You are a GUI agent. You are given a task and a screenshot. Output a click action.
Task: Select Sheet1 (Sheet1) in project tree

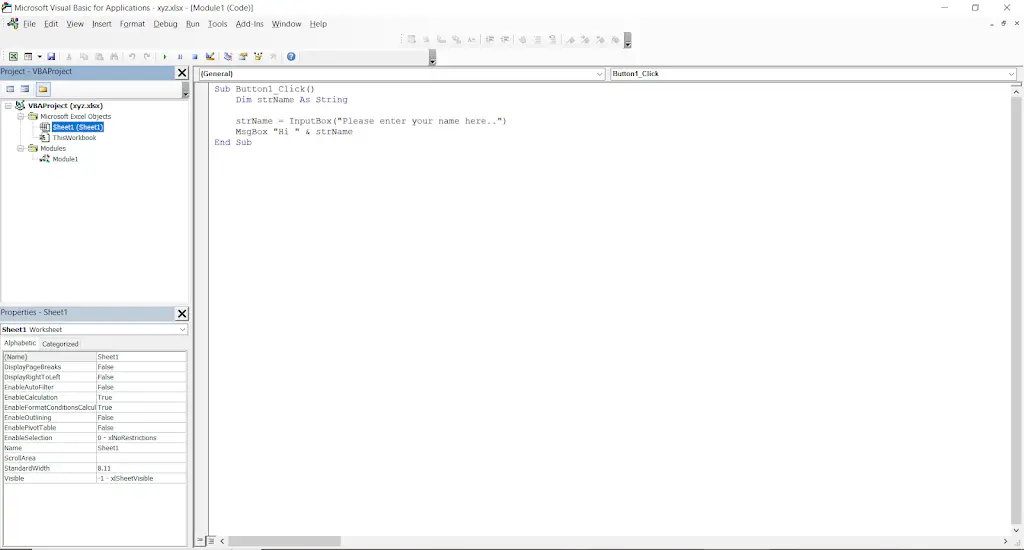[x=78, y=127]
